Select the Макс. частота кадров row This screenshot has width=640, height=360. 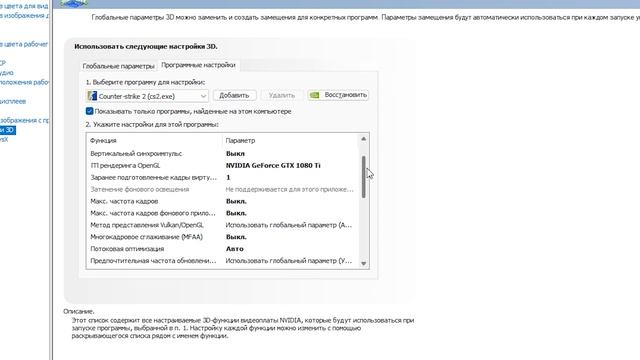click(222, 201)
